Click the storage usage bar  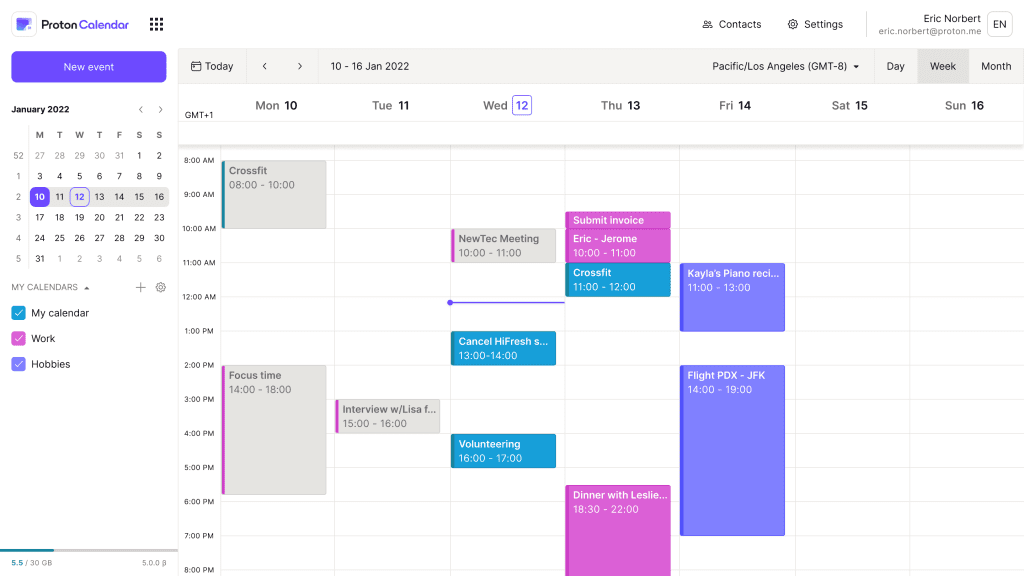coord(89,551)
